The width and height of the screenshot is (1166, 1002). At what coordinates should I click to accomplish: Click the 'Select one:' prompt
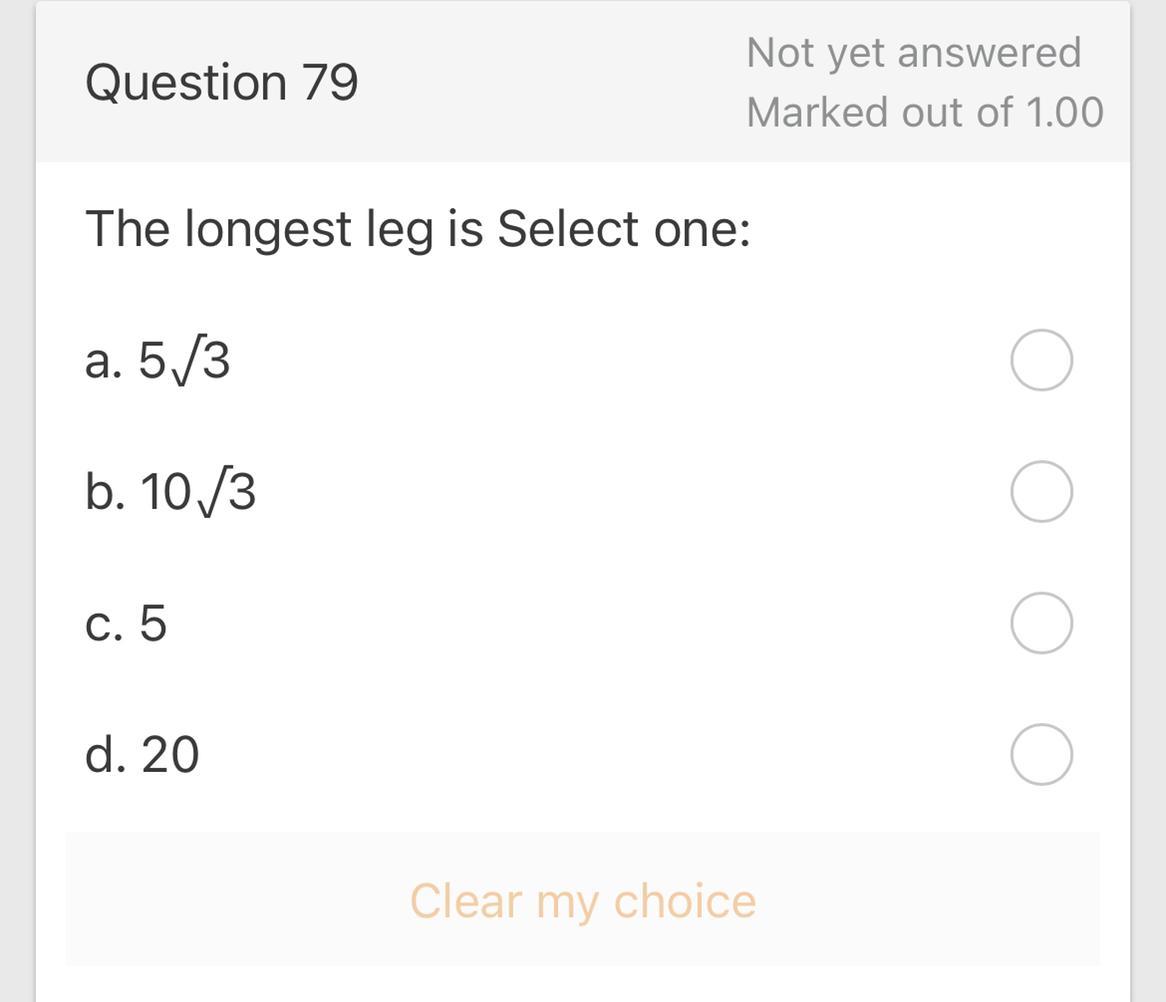tap(623, 229)
